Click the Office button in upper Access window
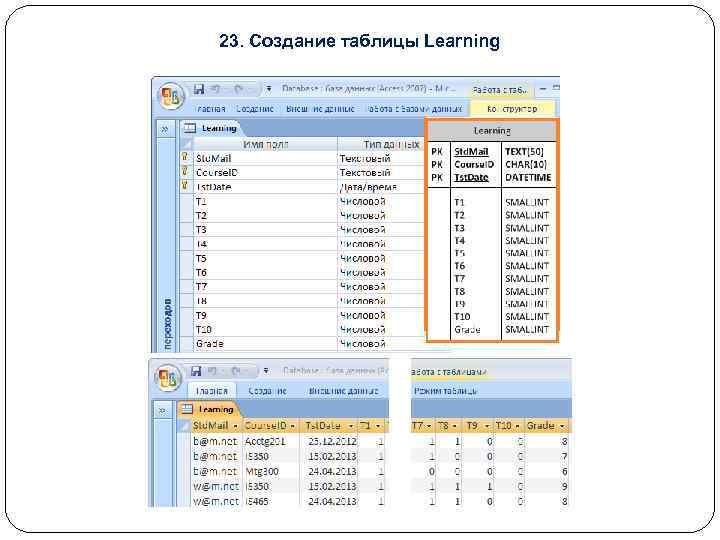The height and width of the screenshot is (540, 720). [171, 96]
